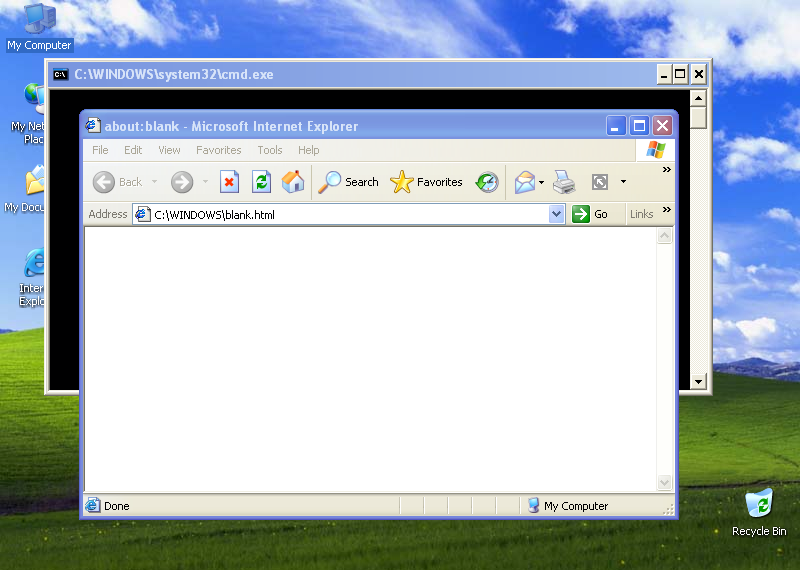The width and height of the screenshot is (800, 570).
Task: Open the Address bar dropdown list
Action: [x=557, y=214]
